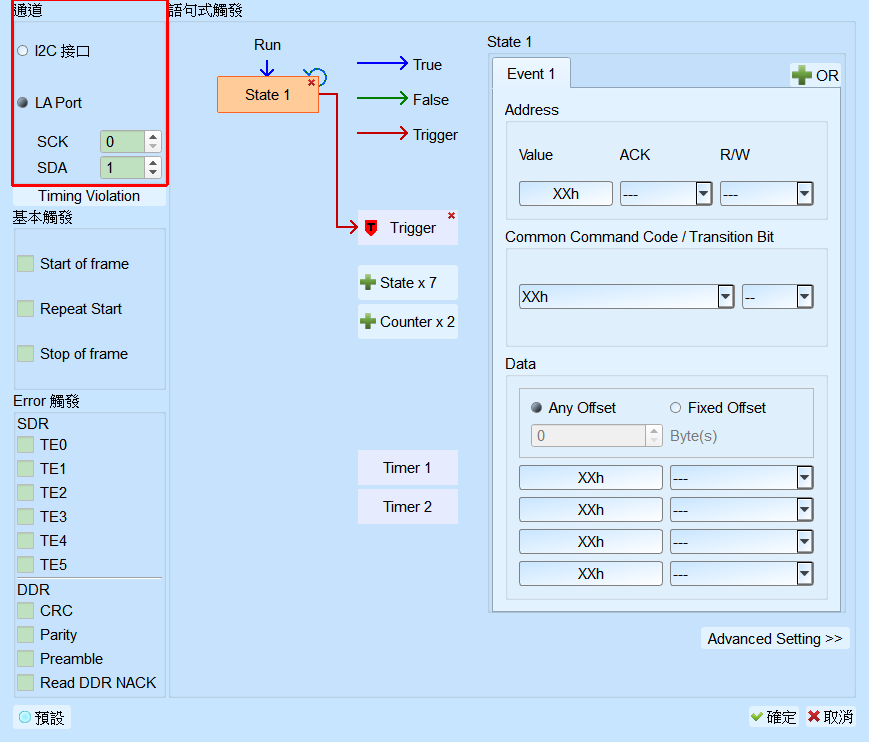Increase the SCK channel value

(153, 136)
